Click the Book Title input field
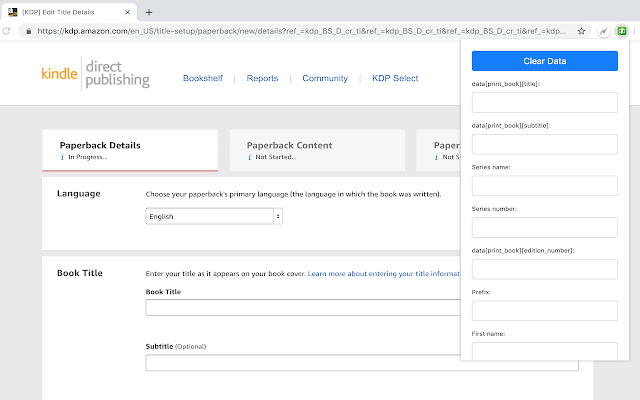 302,308
